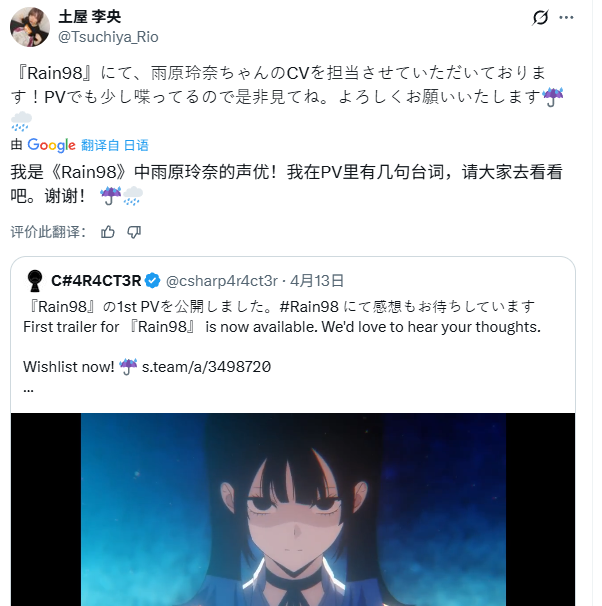Open the Grok slash-circle icon
Image resolution: width=602 pixels, height=606 pixels.
[540, 17]
